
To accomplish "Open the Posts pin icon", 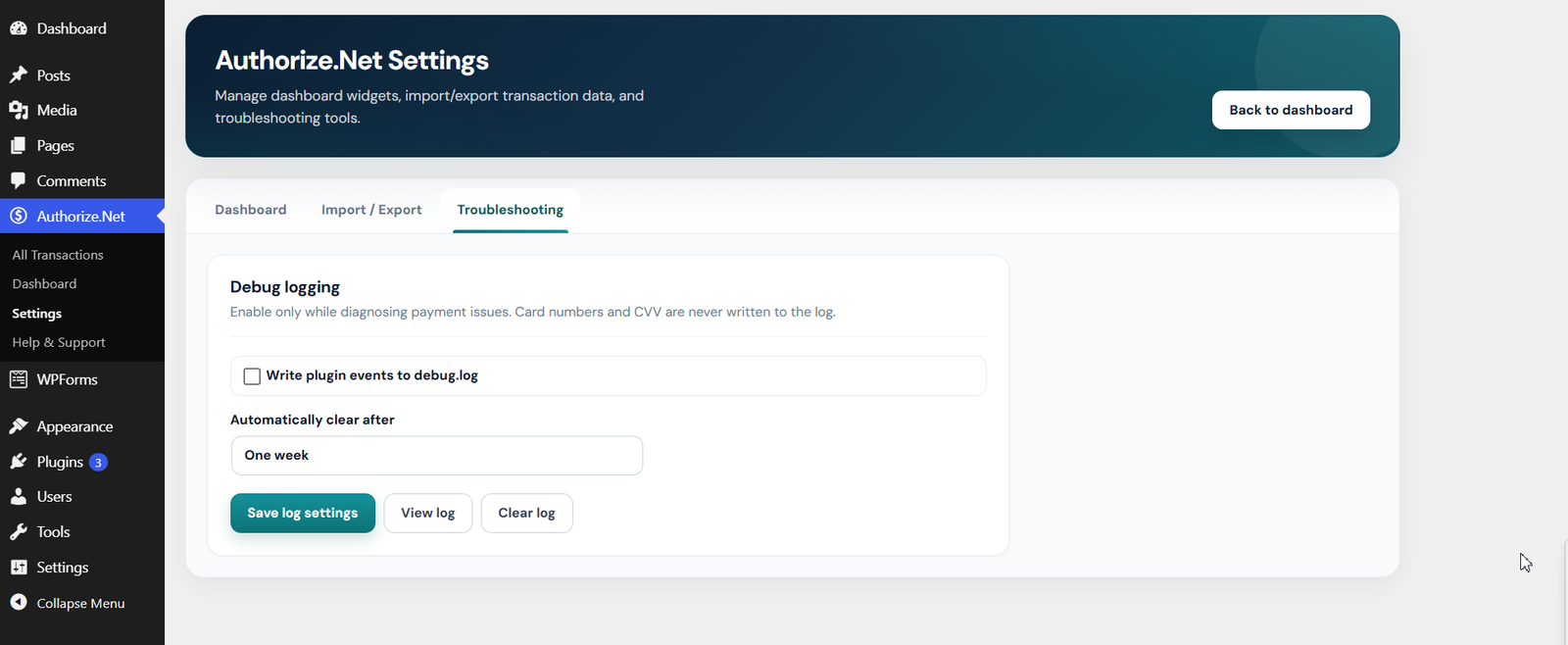I will 19,75.
